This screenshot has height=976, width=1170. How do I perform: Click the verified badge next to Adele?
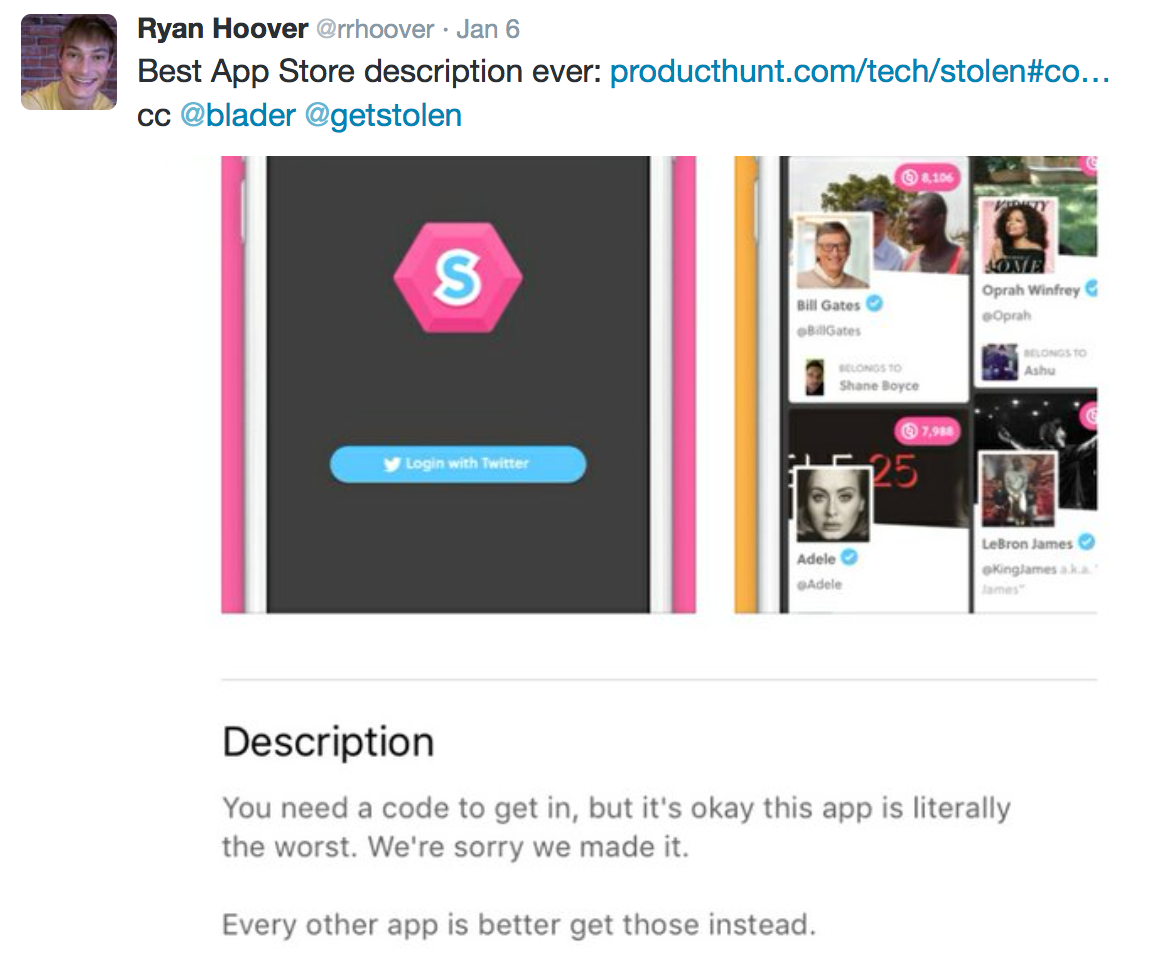pos(849,557)
